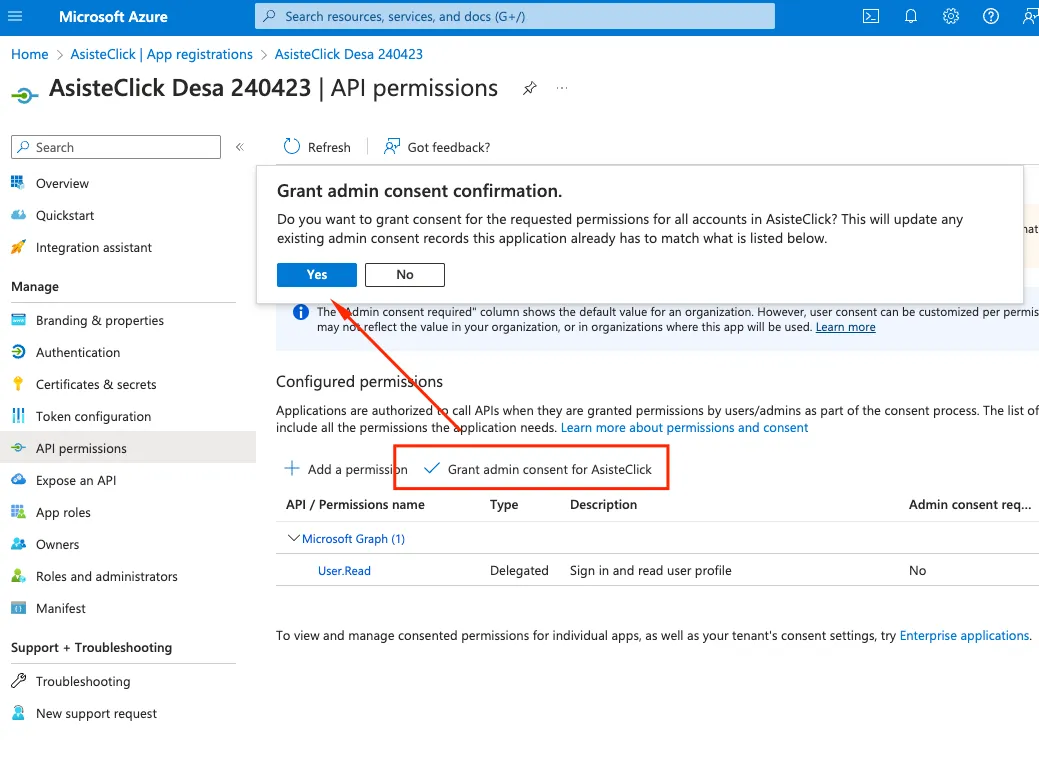Click the Token configuration icon
This screenshot has height=772, width=1039.
coord(18,416)
